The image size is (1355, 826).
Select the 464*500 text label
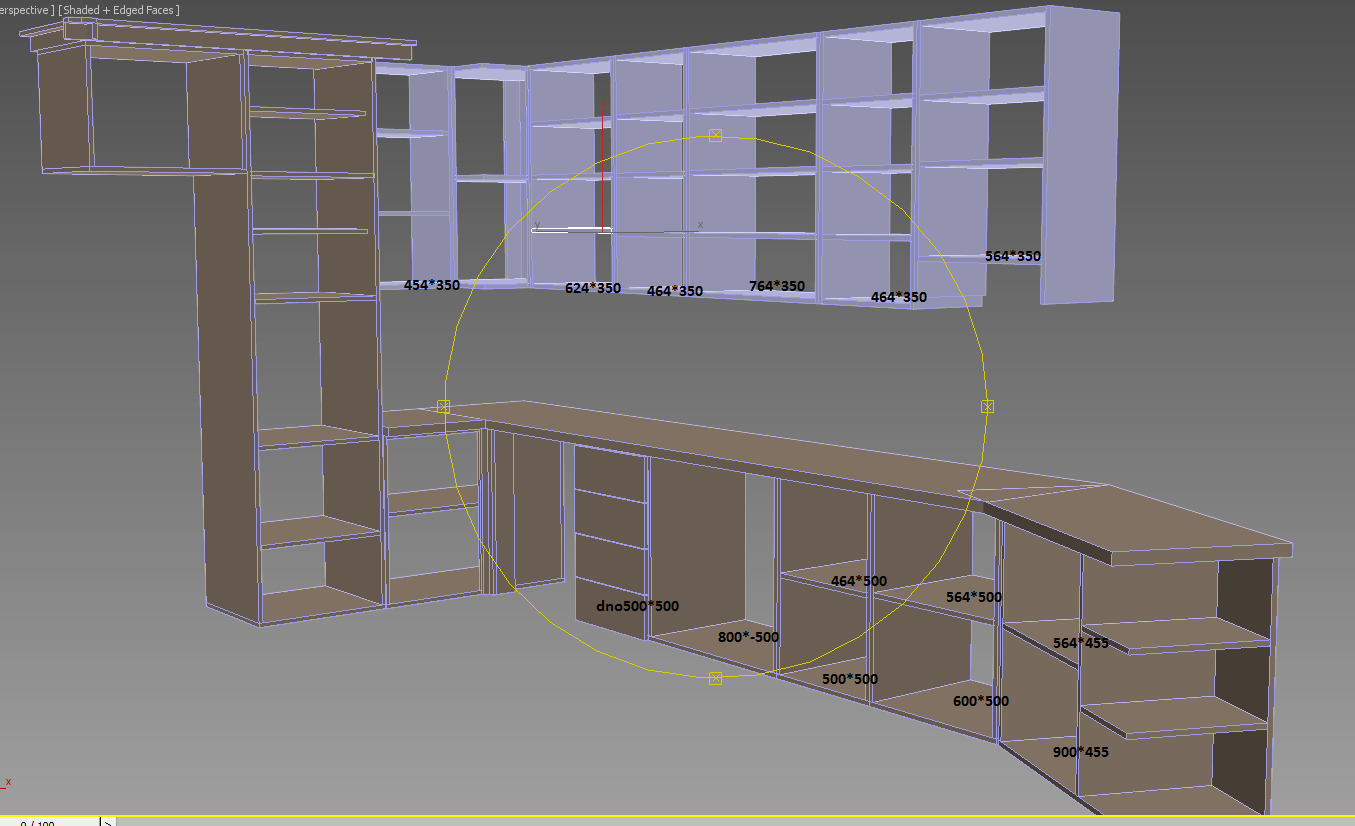(x=859, y=581)
